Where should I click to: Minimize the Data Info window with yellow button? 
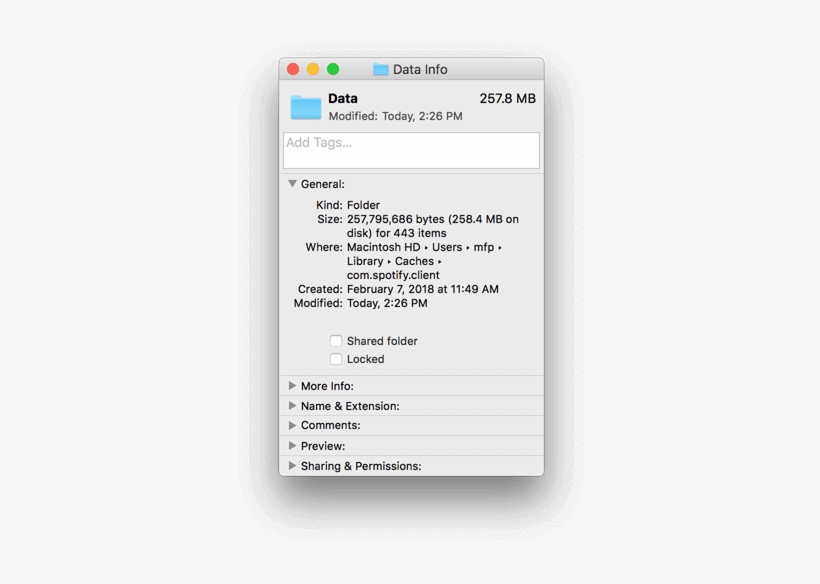click(313, 69)
